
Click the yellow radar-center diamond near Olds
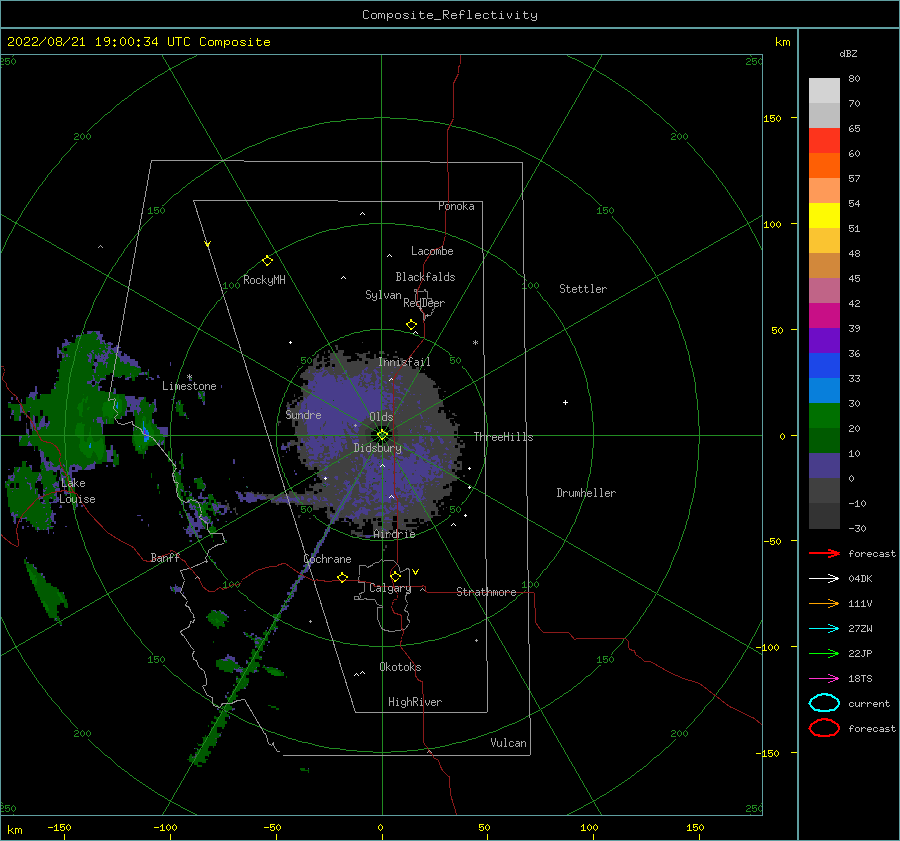(x=382, y=435)
